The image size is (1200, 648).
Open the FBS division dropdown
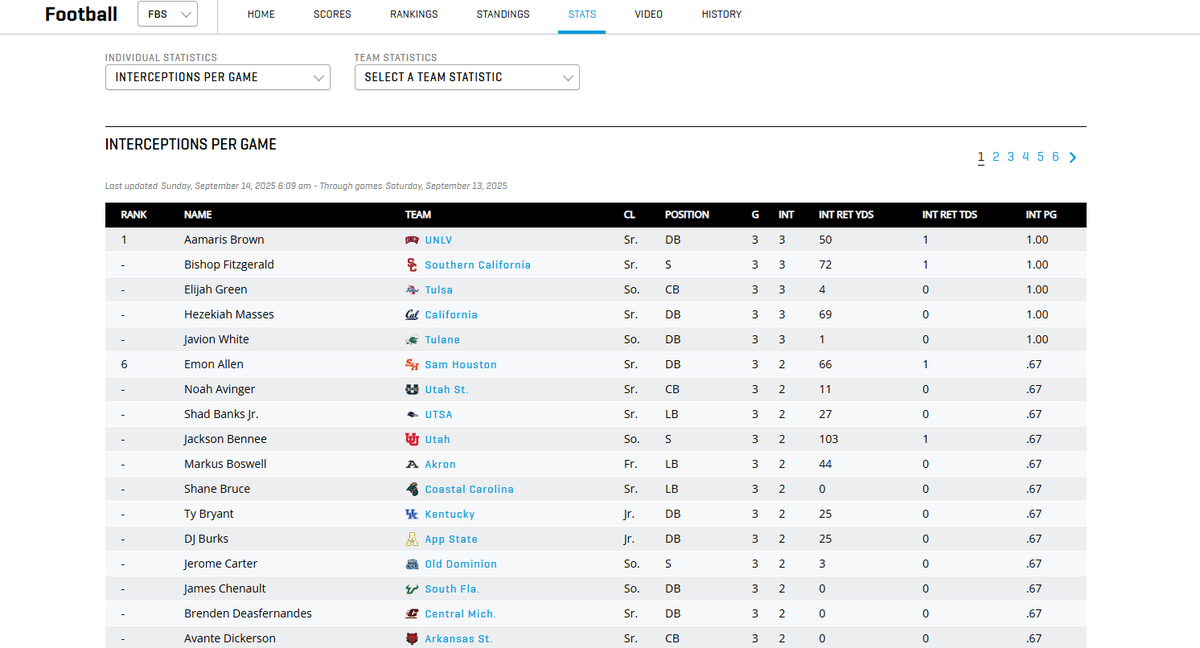(166, 14)
